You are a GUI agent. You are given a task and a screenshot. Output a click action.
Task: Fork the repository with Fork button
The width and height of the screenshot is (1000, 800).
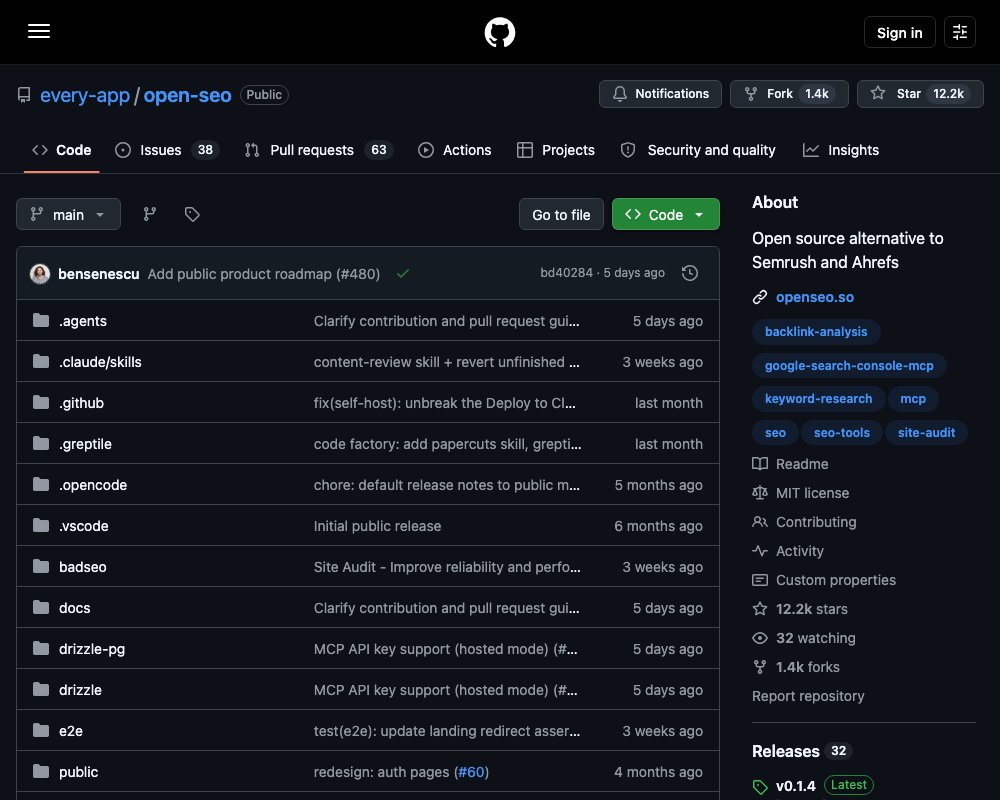tap(789, 94)
